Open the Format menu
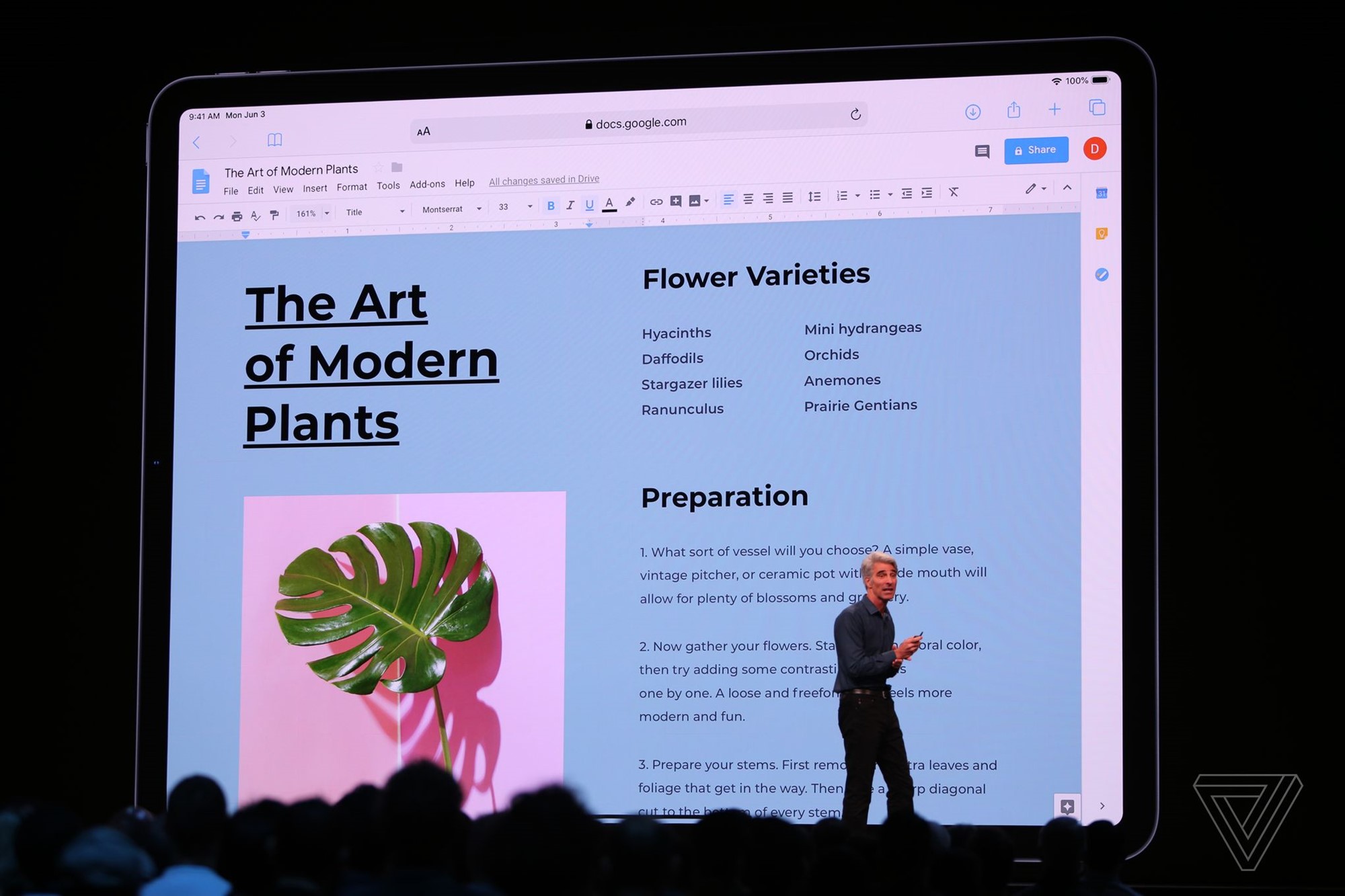The image size is (1345, 896). 352,187
